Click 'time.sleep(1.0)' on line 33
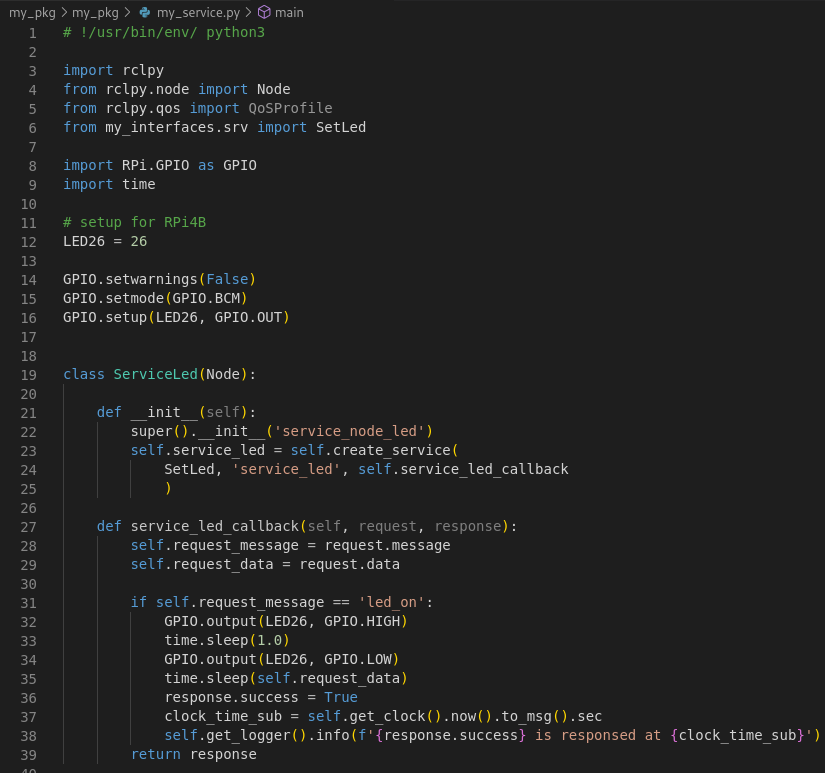 [227, 640]
